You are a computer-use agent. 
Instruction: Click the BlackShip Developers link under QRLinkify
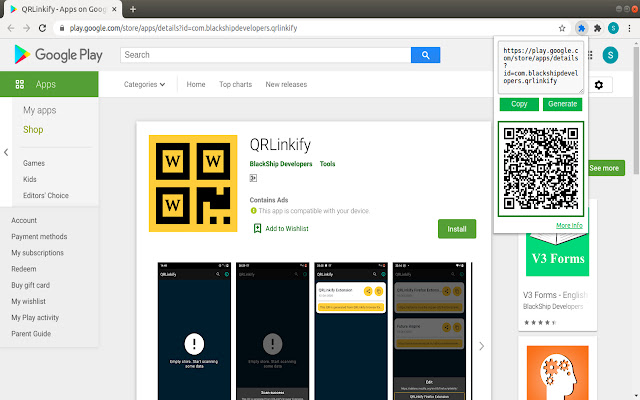pyautogui.click(x=281, y=164)
